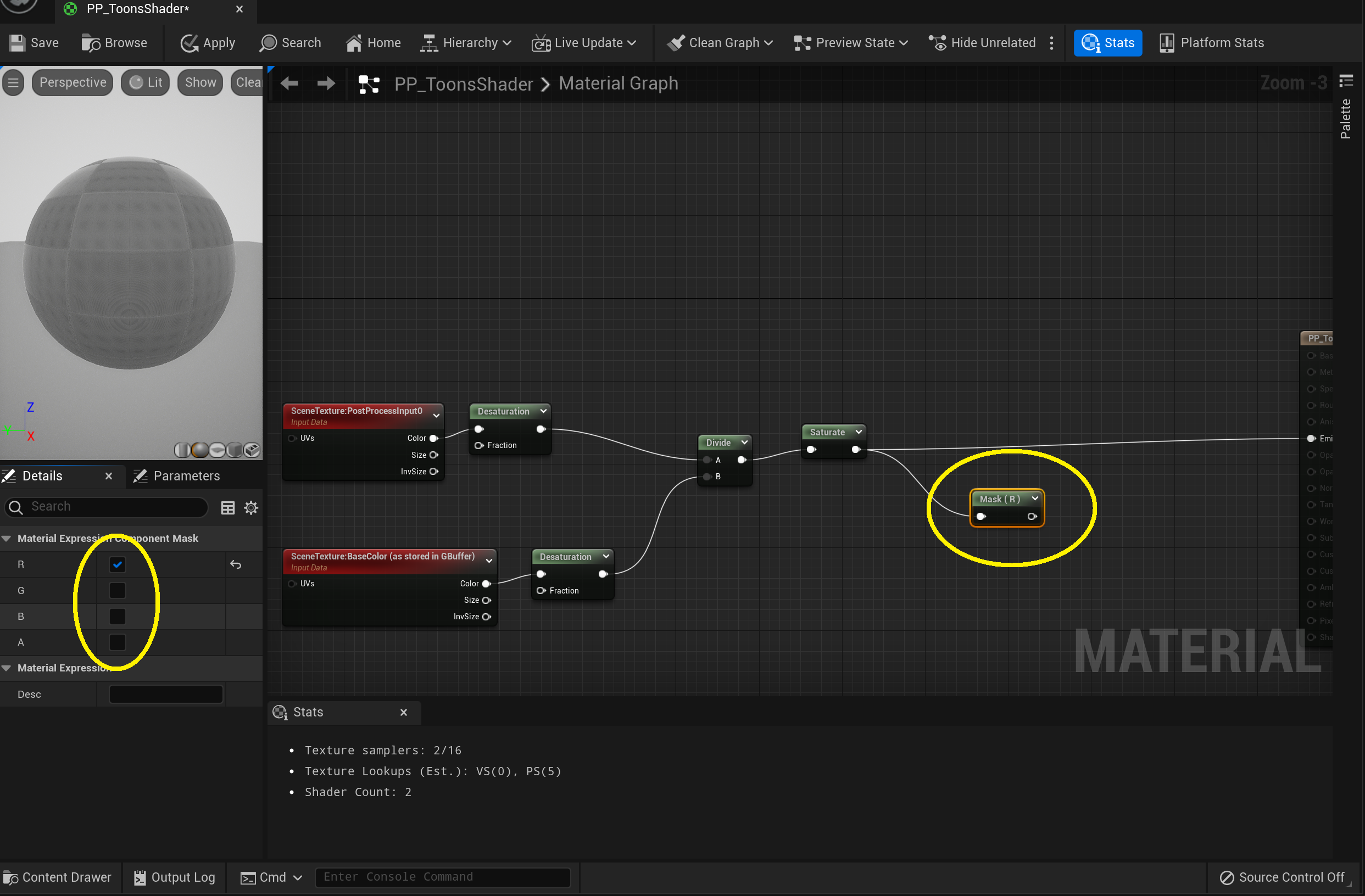
Task: Click the console command input field
Action: click(442, 877)
